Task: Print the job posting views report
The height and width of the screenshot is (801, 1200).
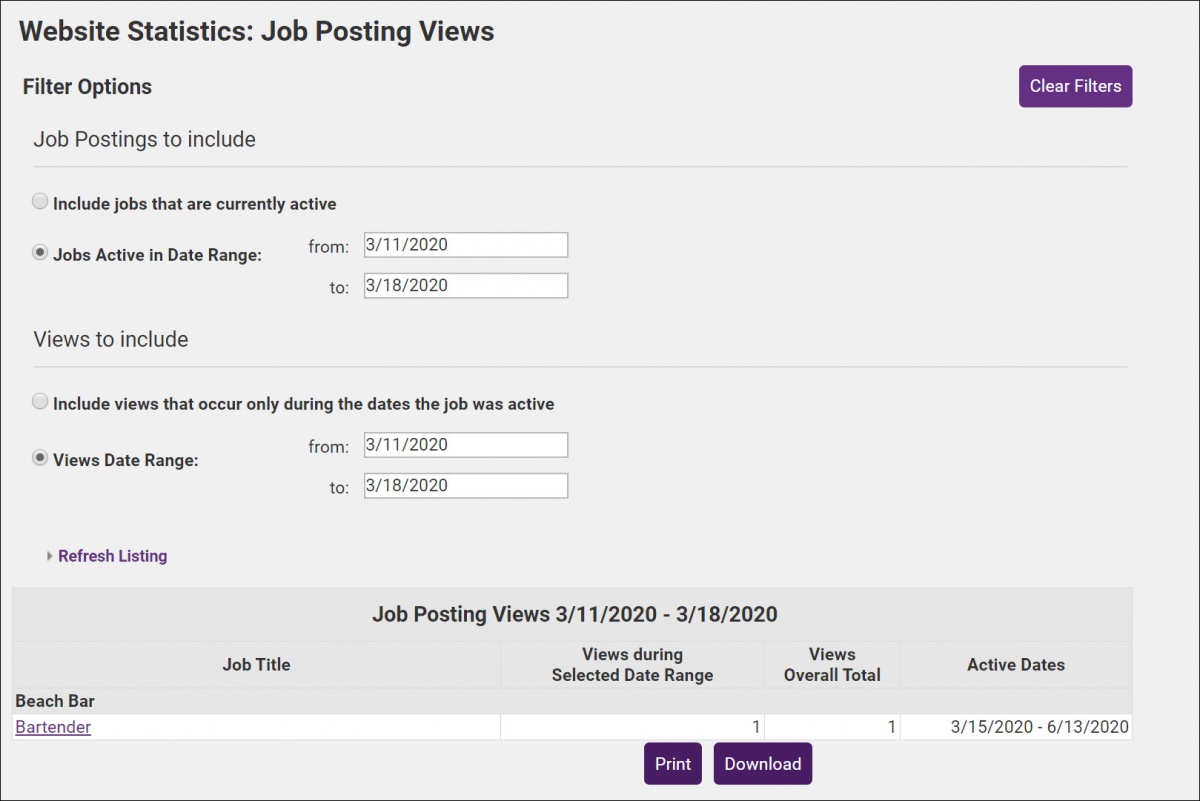Action: click(x=672, y=764)
